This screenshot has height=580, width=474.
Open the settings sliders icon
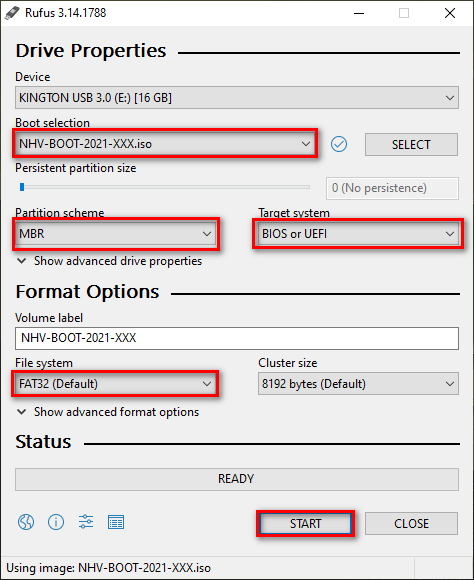[86, 522]
